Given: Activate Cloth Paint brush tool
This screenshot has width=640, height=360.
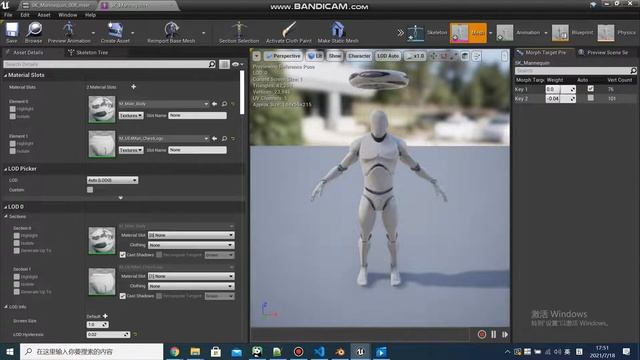Looking at the screenshot, I should tap(289, 31).
